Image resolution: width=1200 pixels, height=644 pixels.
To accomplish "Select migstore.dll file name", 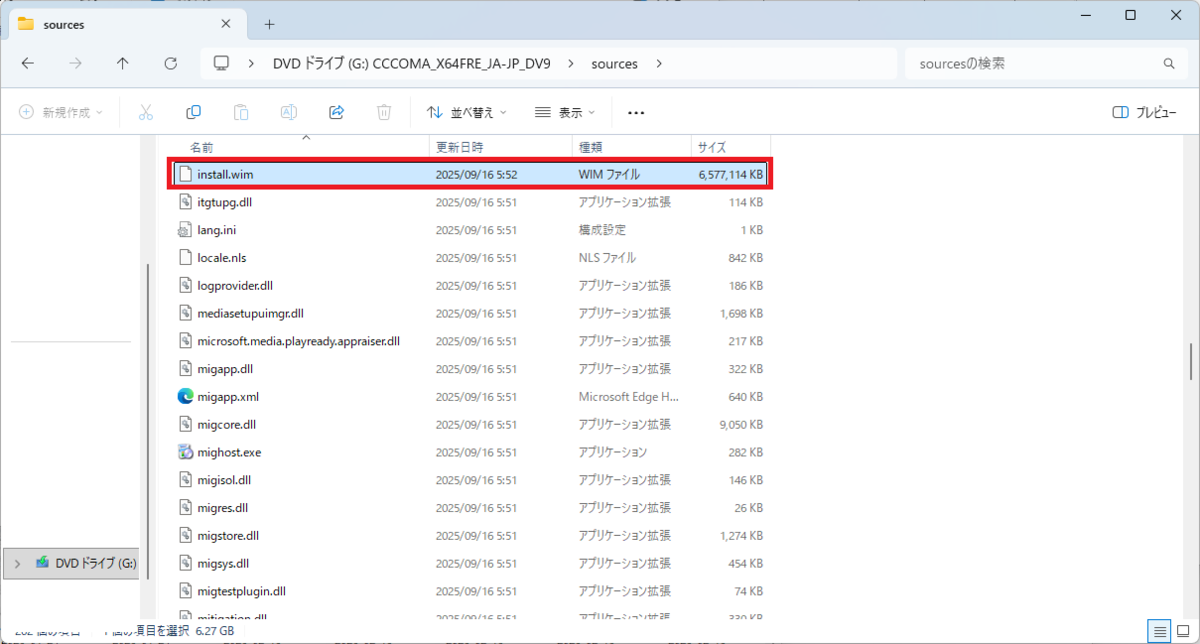I will [x=228, y=536].
